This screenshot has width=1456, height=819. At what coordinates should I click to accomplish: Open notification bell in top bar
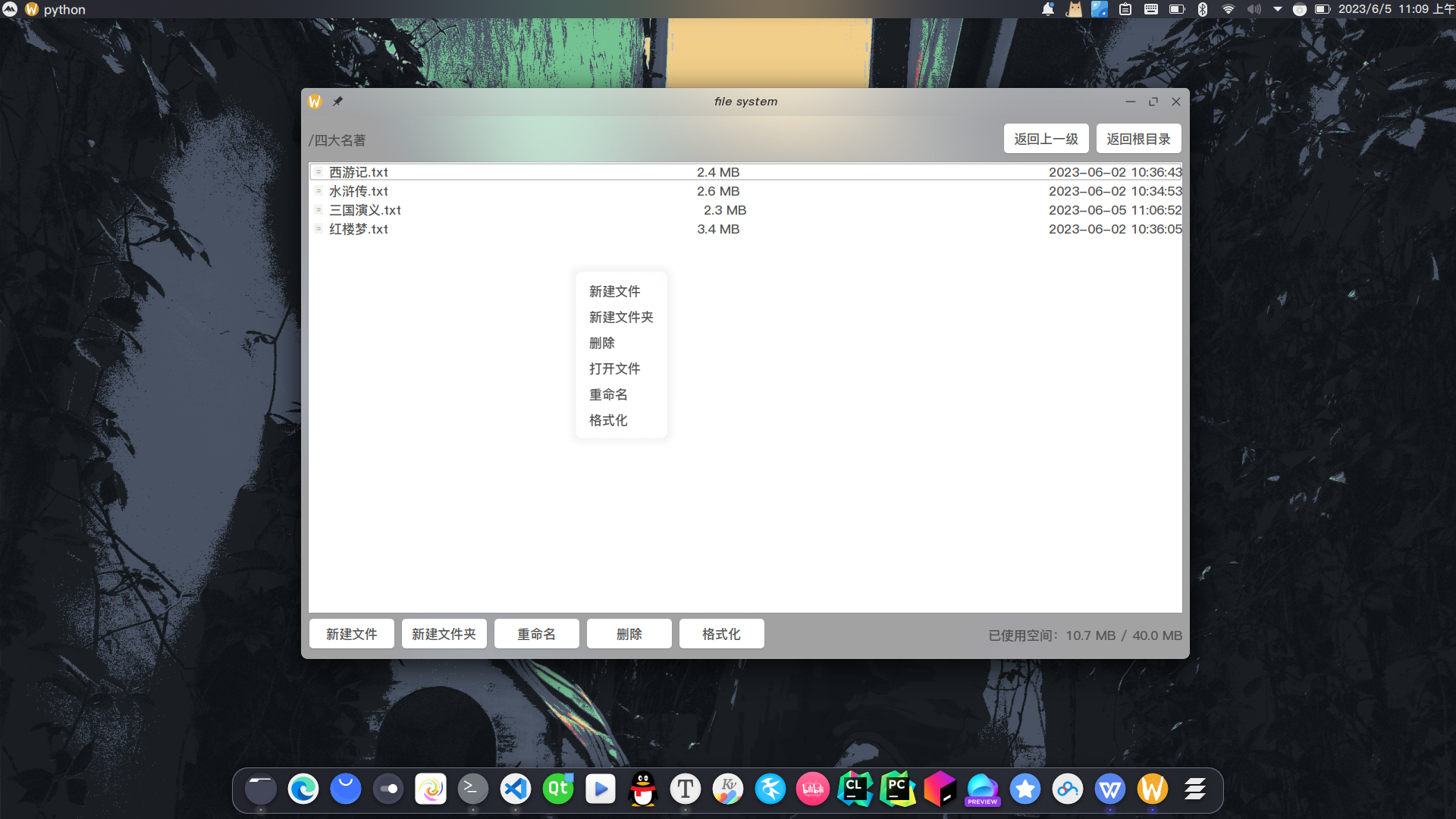1048,9
